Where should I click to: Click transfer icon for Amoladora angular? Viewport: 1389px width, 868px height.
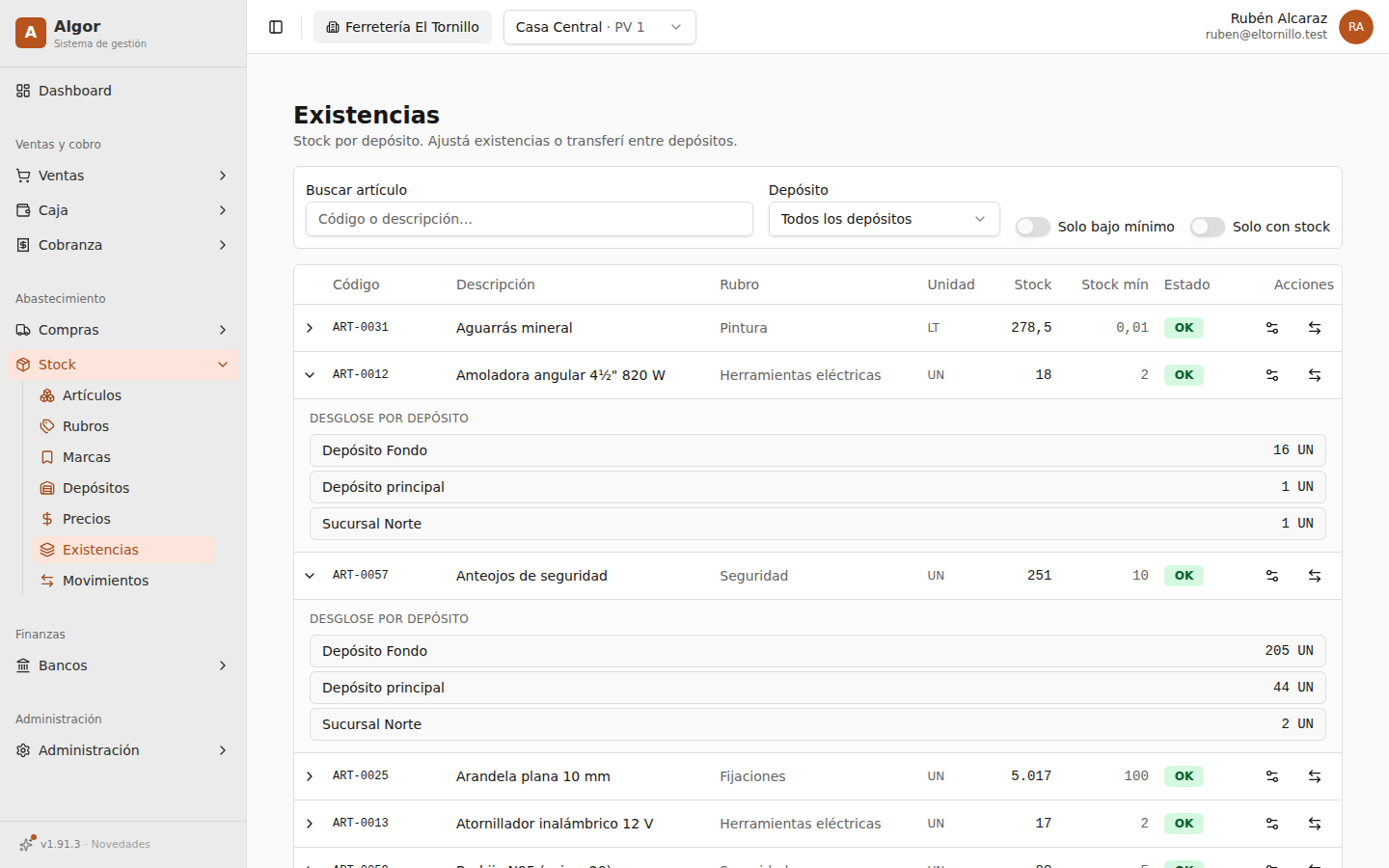1315,375
